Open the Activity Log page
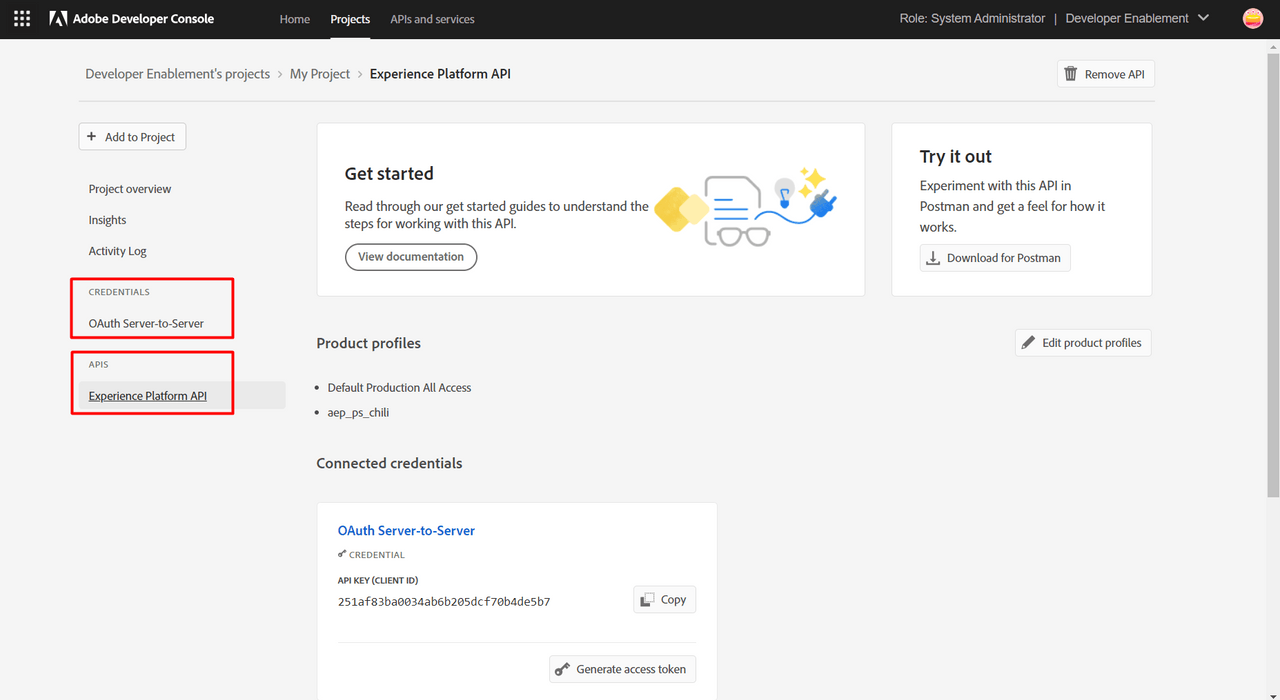The image size is (1280, 700). [117, 251]
